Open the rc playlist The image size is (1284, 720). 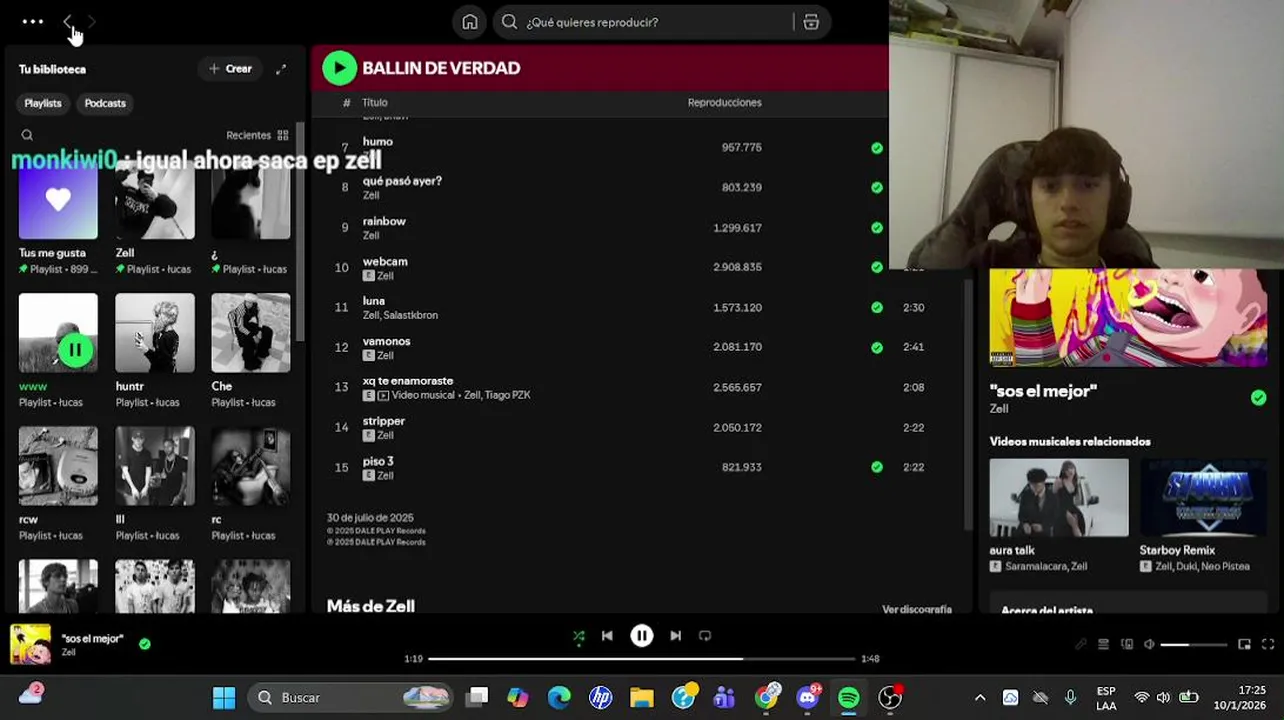coord(250,466)
